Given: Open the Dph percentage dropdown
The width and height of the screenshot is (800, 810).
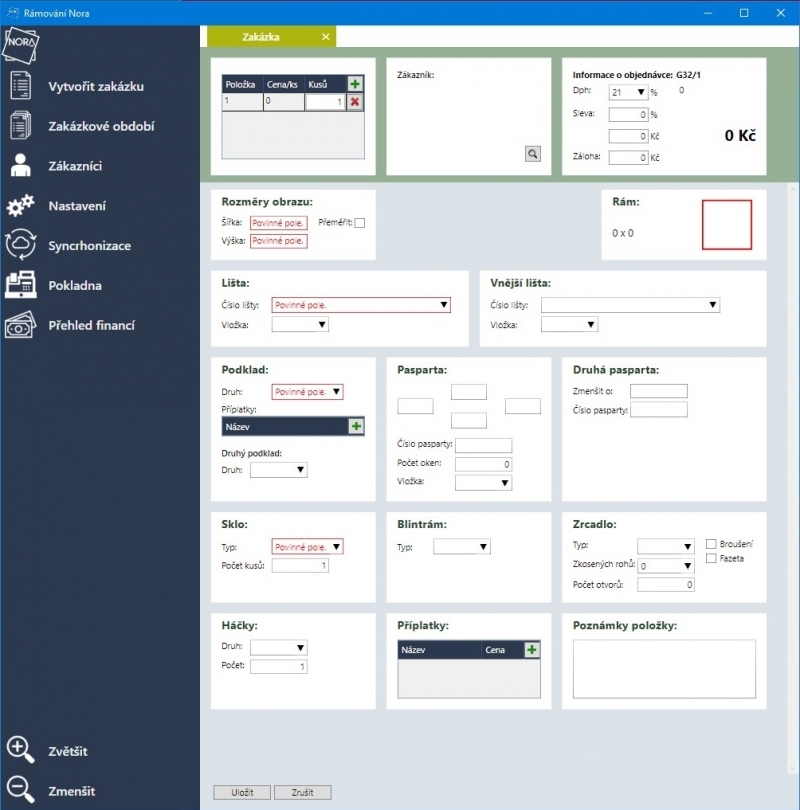Looking at the screenshot, I should click(x=640, y=92).
